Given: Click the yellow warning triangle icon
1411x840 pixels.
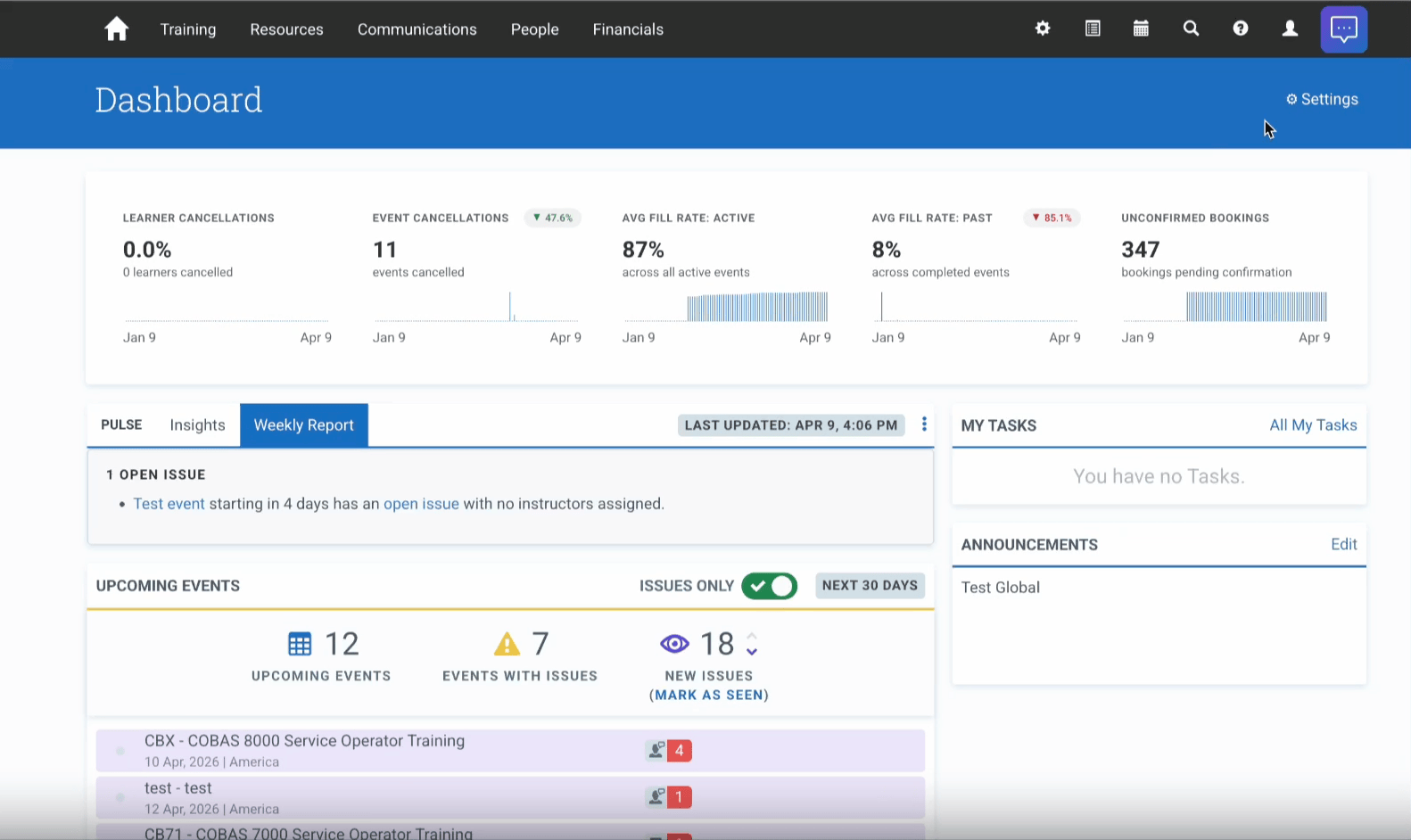Looking at the screenshot, I should click(x=507, y=644).
